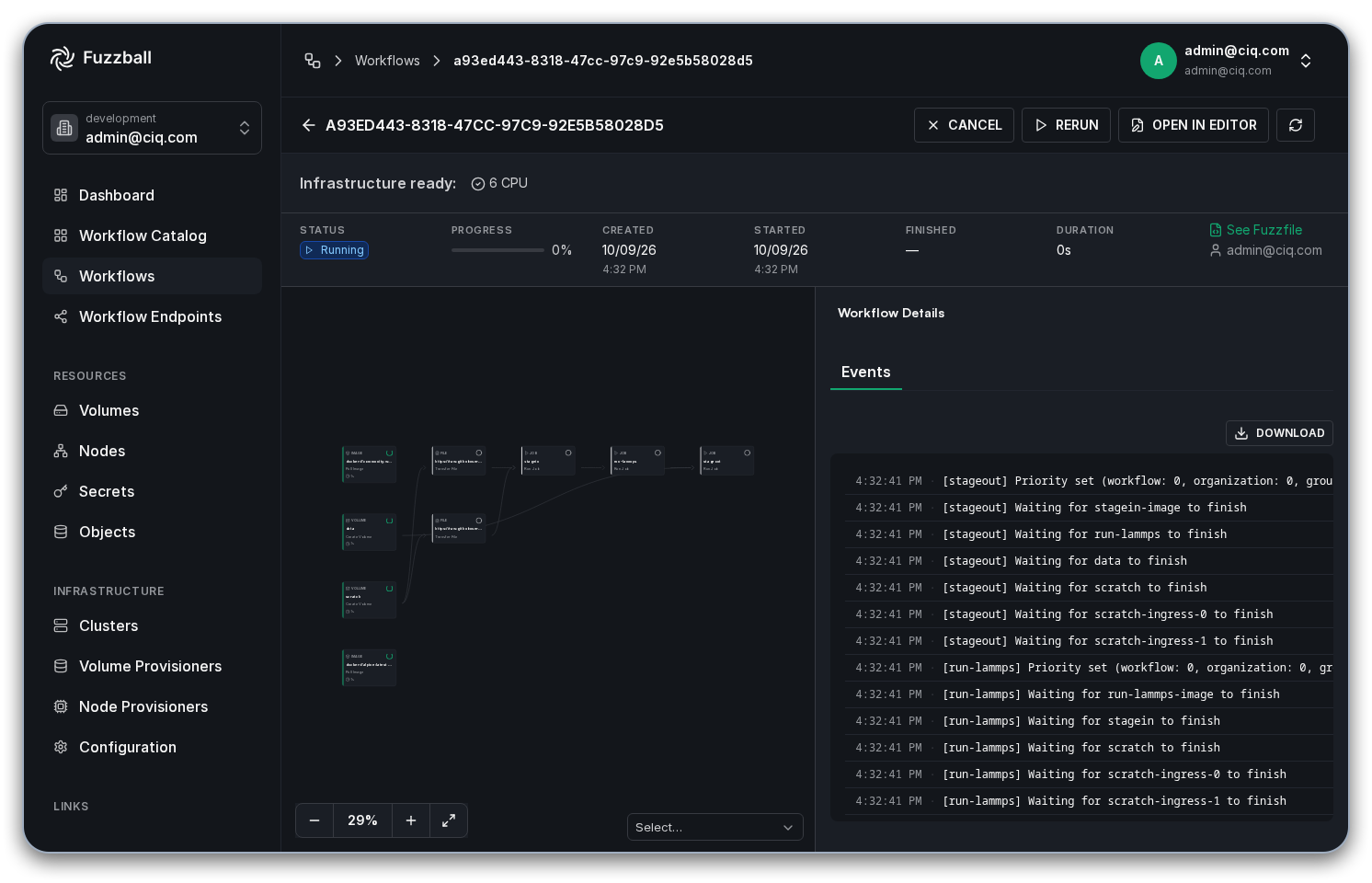Select the data volume node
Screen dimensions: 1372x883
(x=369, y=532)
